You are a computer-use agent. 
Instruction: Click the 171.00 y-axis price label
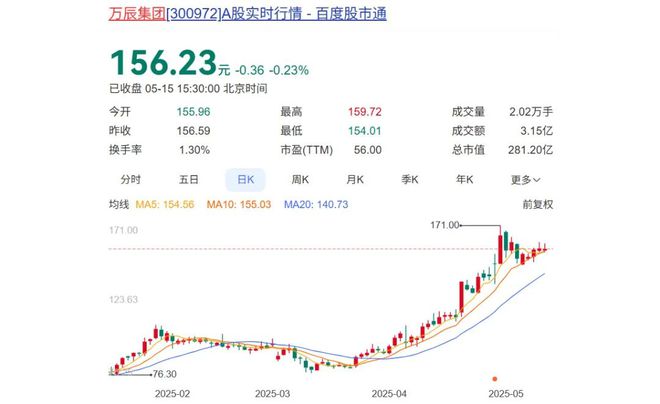point(123,230)
